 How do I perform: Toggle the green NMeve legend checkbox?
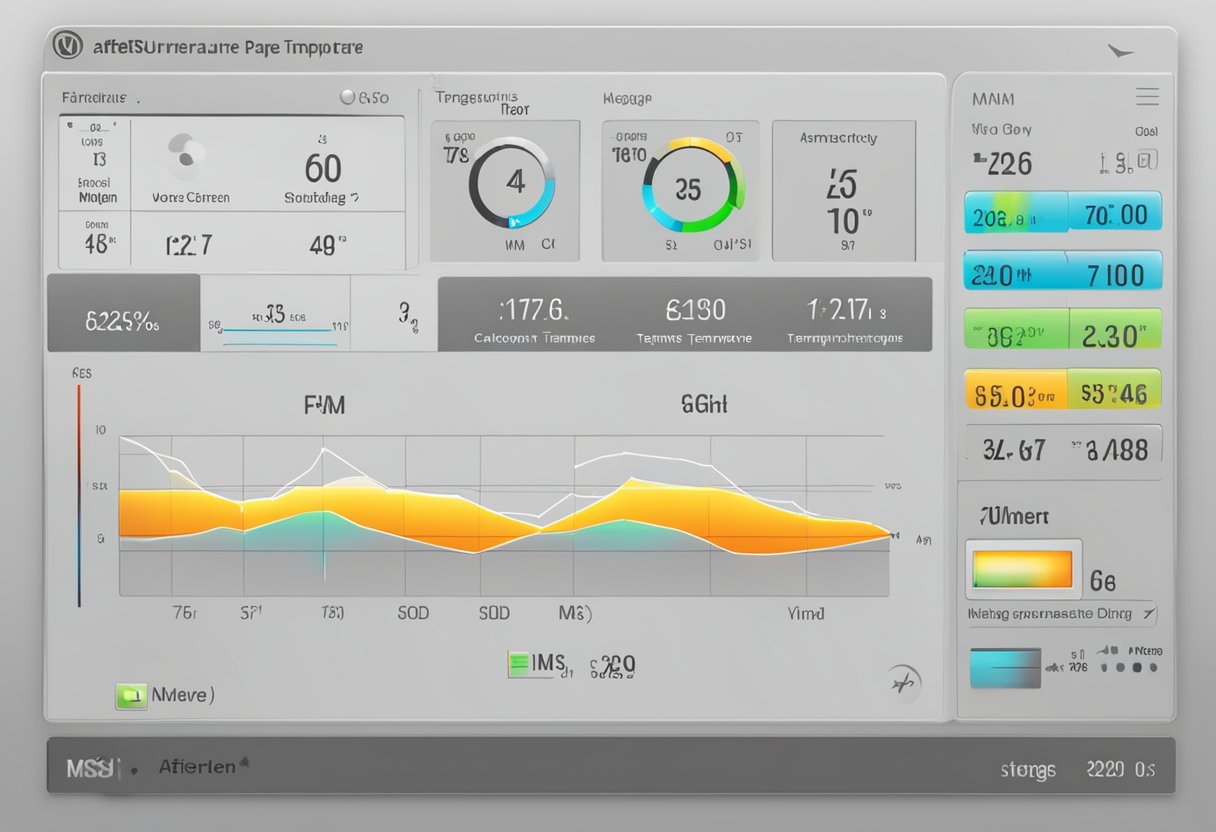coord(129,696)
